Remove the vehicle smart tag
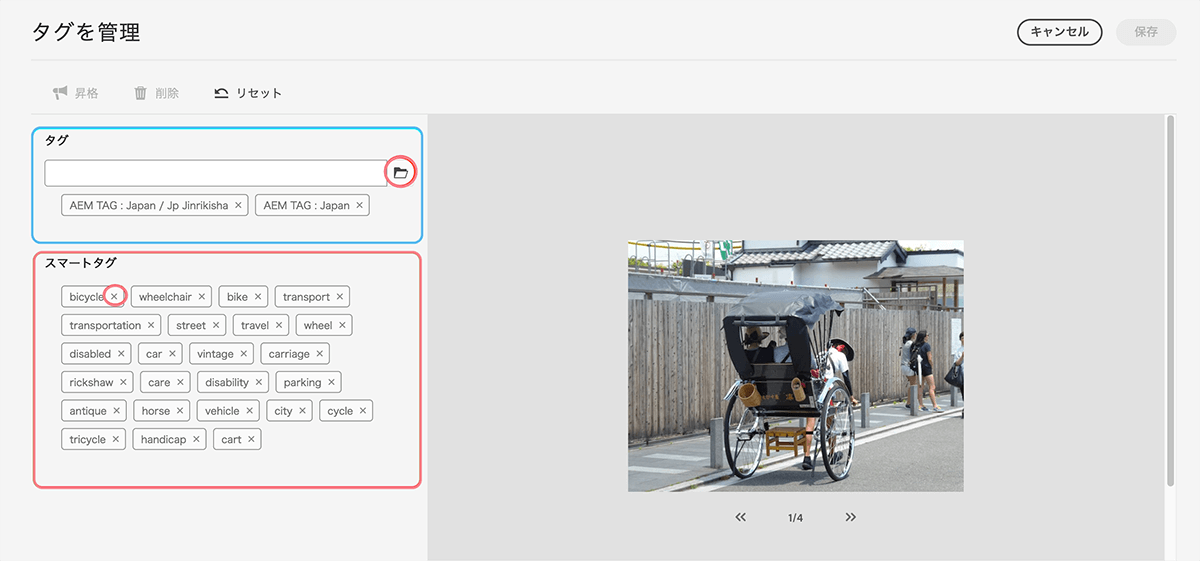 pyautogui.click(x=250, y=411)
